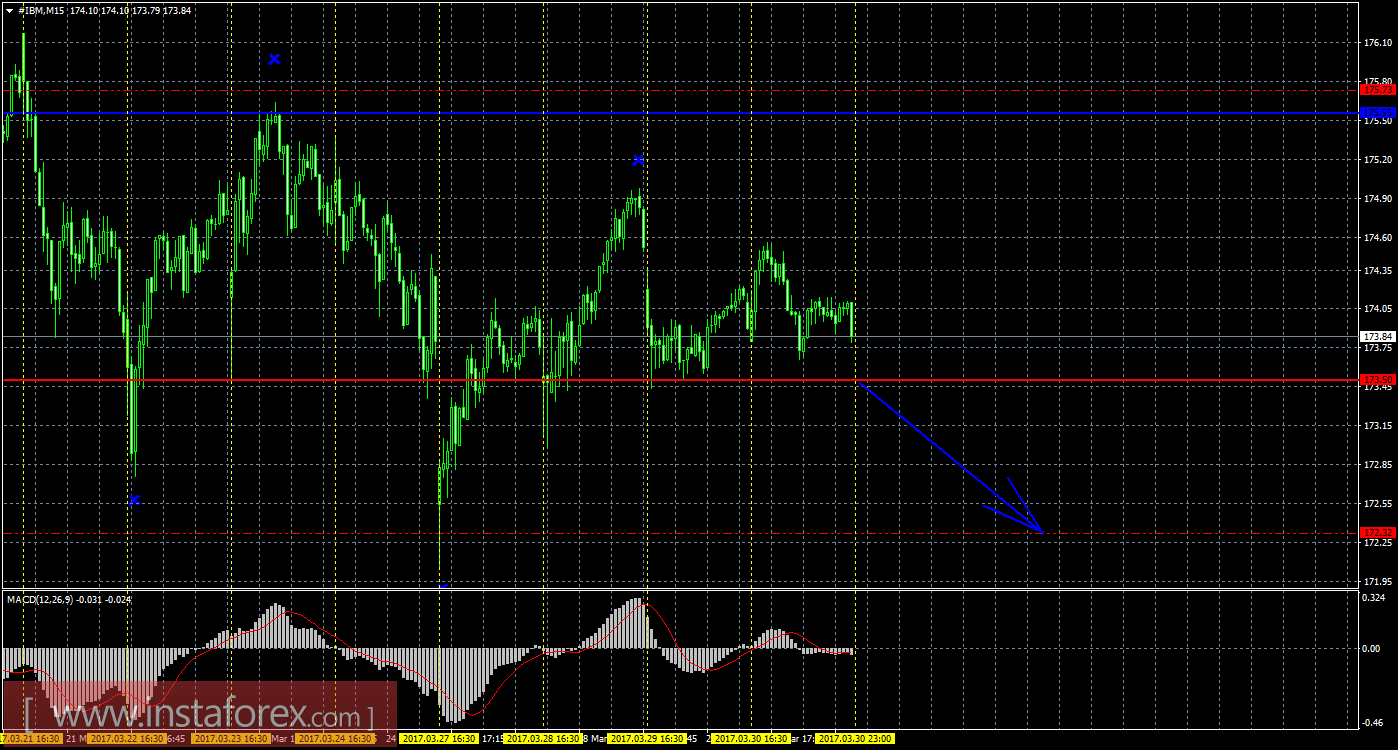Select the 2017.03.24 16:30 date marker

tap(336, 739)
